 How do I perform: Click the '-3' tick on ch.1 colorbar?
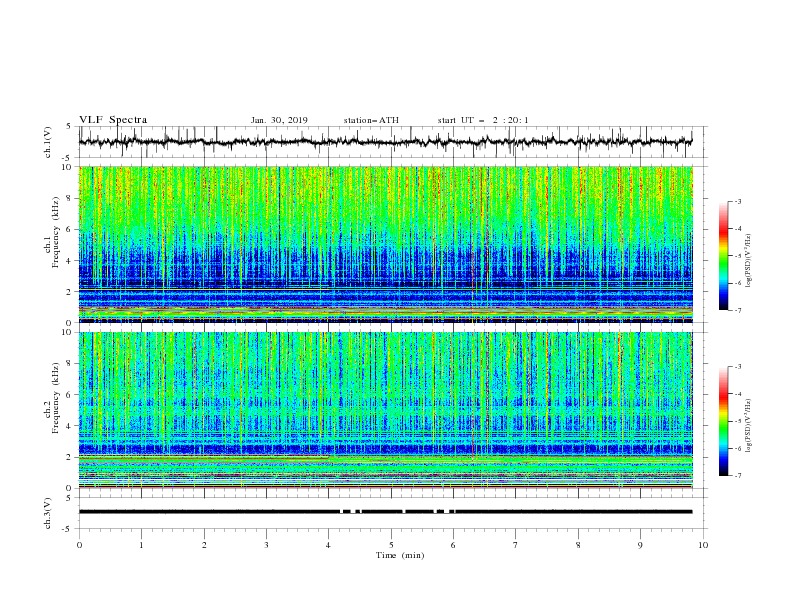click(x=737, y=201)
